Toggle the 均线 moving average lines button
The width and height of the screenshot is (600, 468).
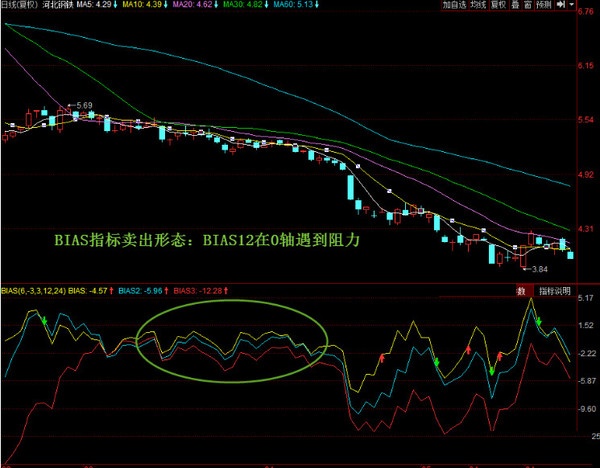tap(478, 5)
